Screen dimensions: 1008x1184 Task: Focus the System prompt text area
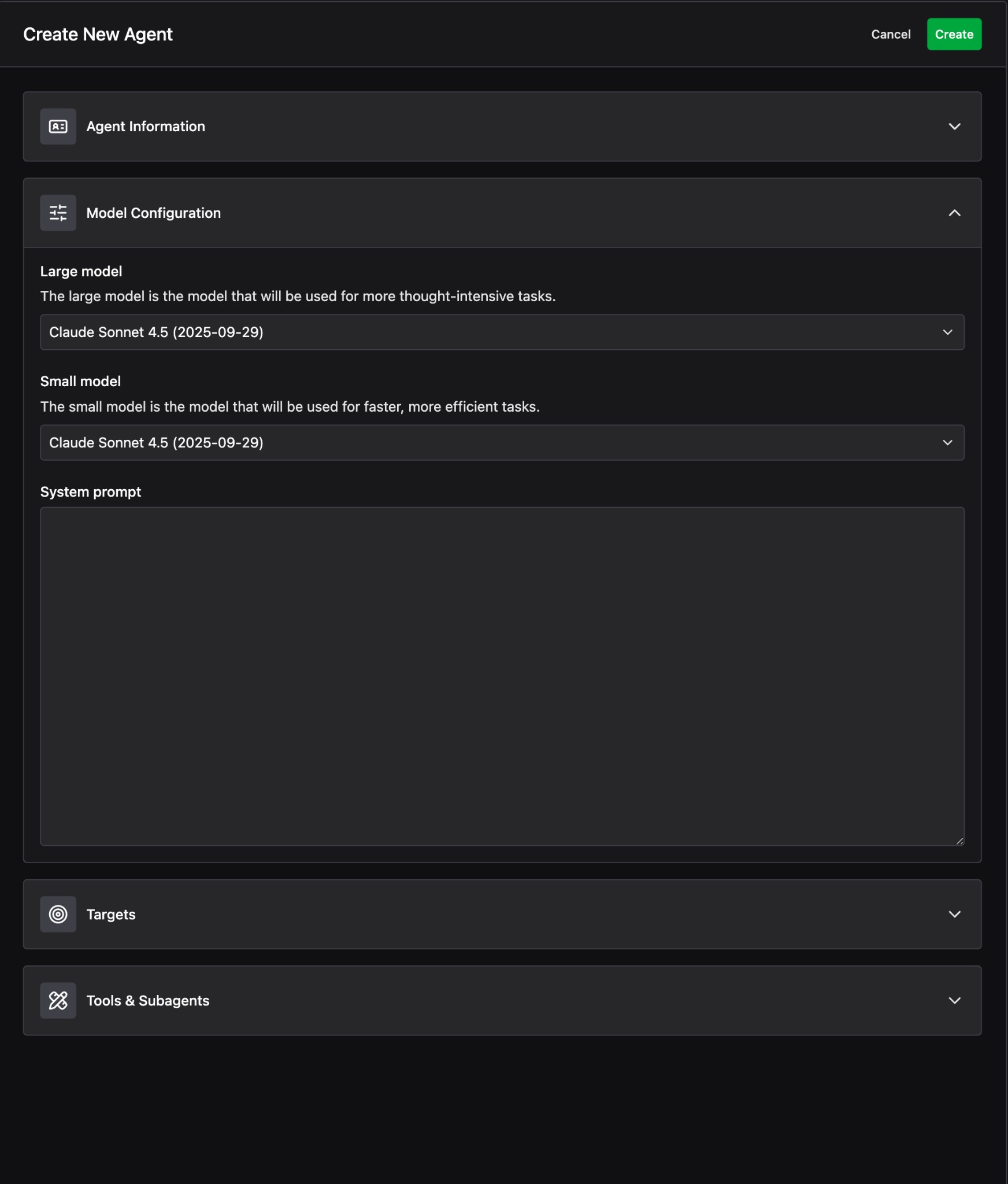pyautogui.click(x=501, y=676)
